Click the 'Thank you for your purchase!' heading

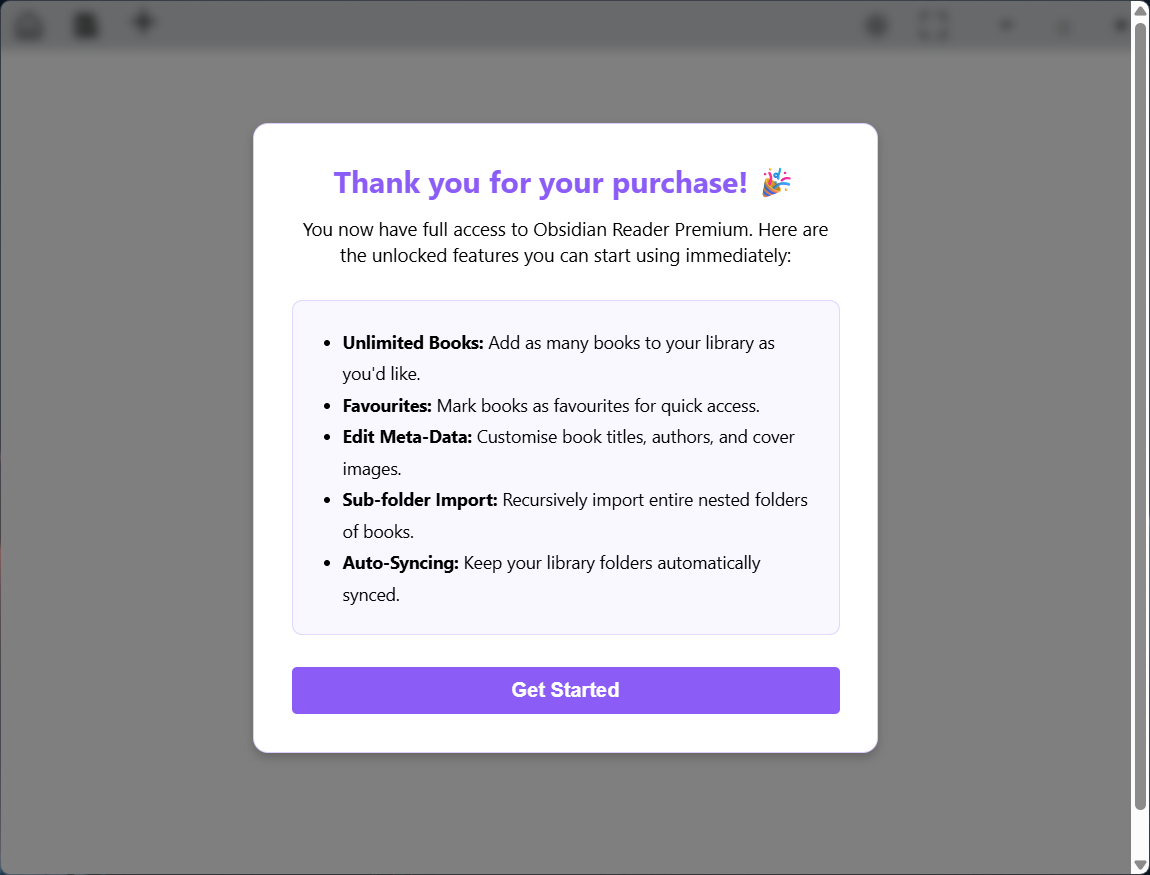click(x=541, y=183)
